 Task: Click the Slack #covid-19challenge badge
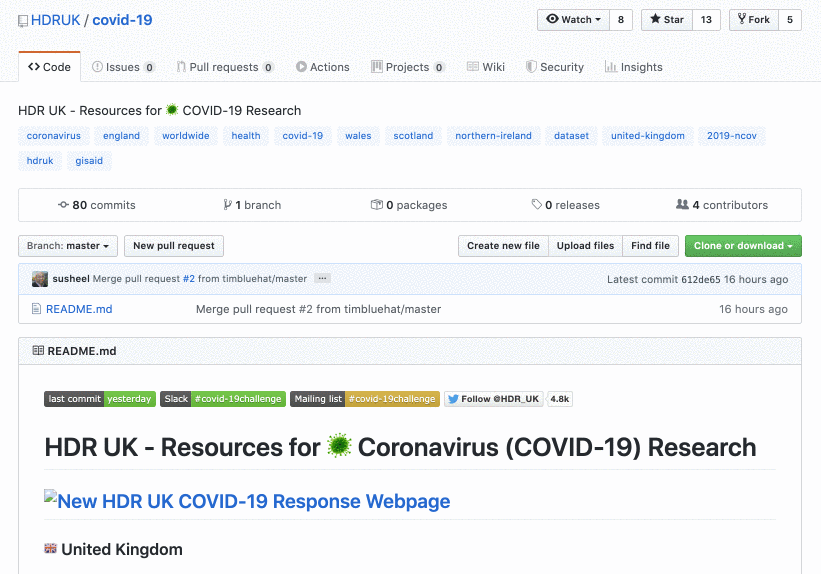(x=223, y=399)
